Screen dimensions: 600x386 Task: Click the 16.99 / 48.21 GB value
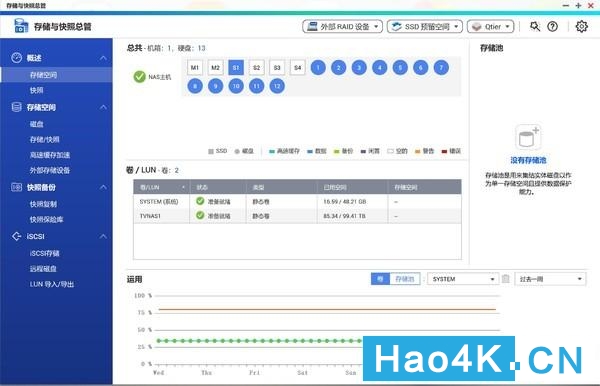344,201
